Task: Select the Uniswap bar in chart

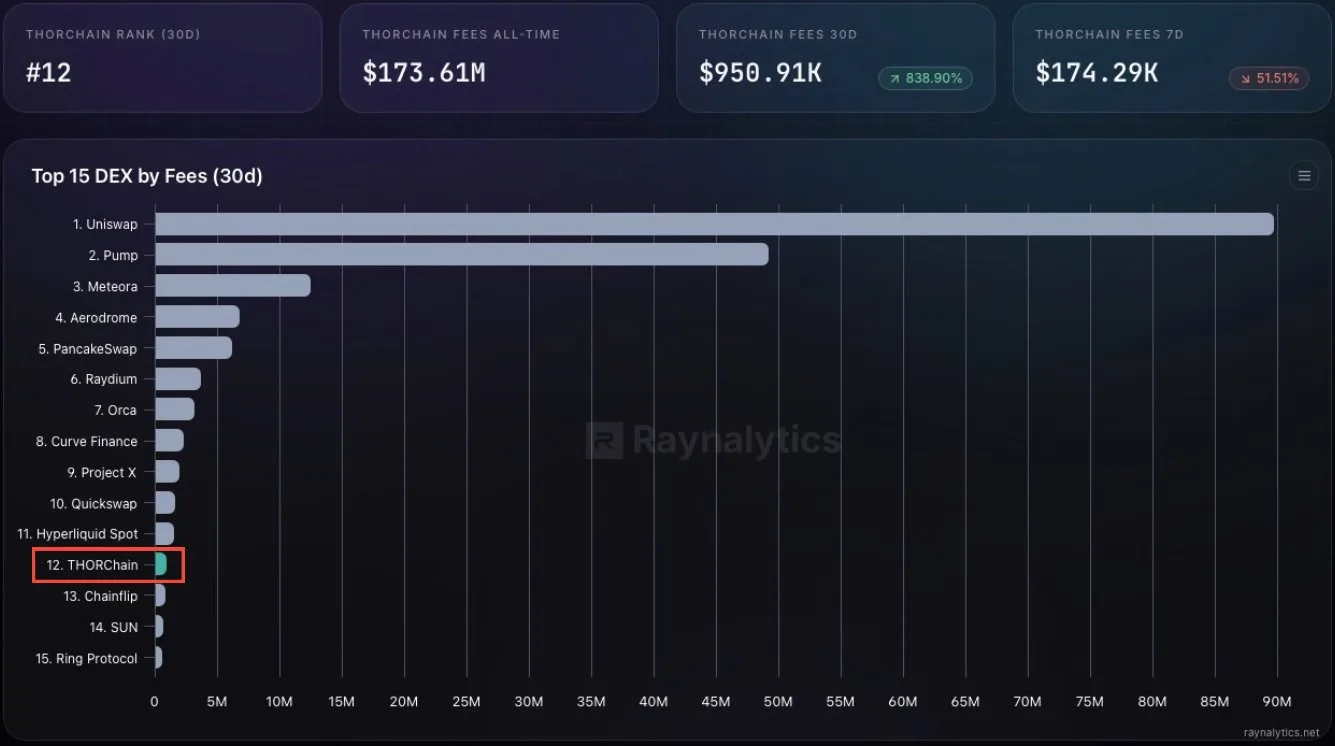Action: (714, 224)
